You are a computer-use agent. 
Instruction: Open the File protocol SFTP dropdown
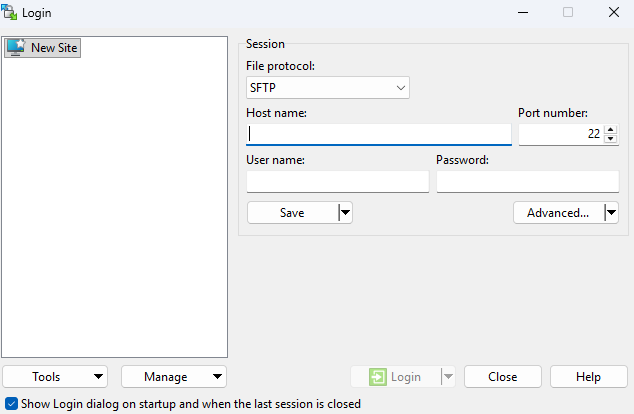click(328, 88)
